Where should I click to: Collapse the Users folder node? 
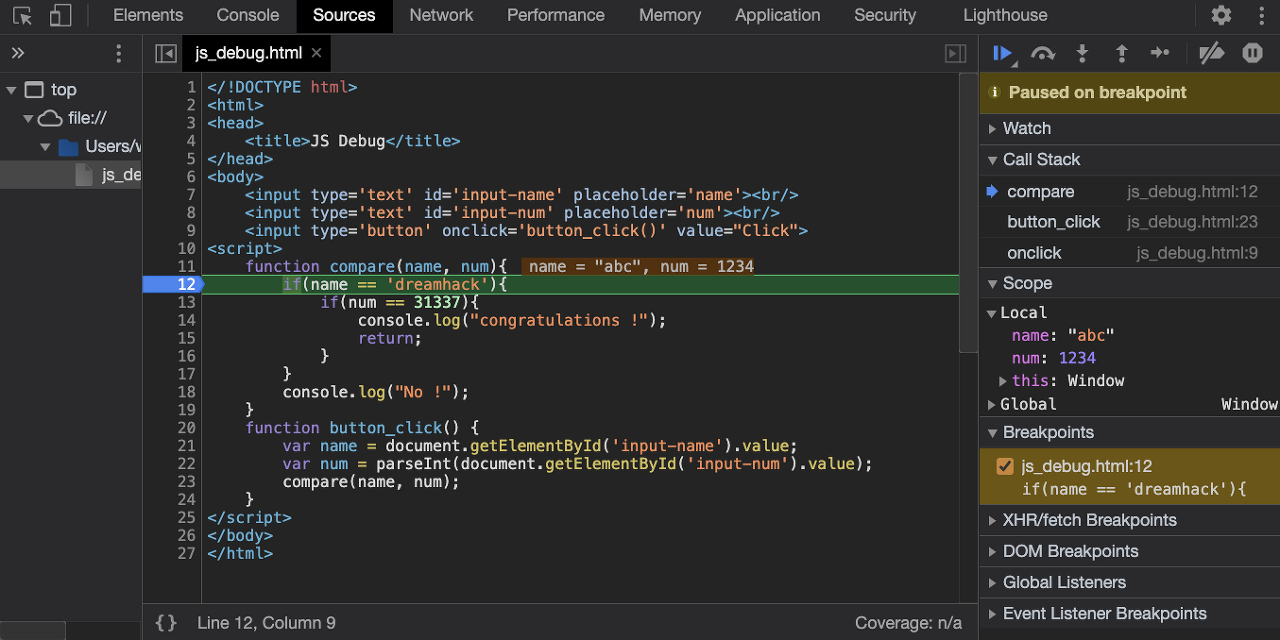pos(45,147)
